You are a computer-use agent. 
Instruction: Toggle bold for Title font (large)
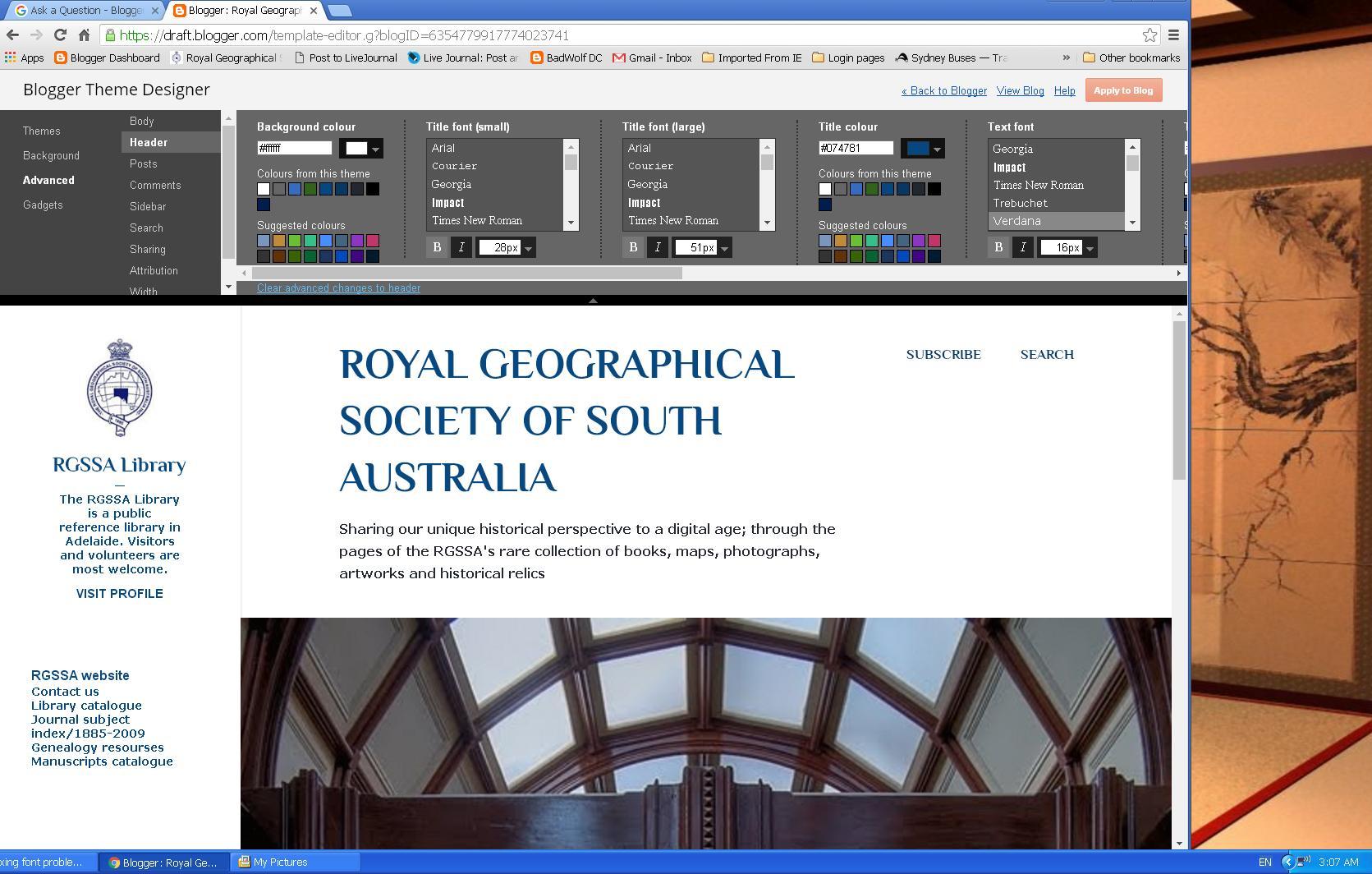pos(633,247)
